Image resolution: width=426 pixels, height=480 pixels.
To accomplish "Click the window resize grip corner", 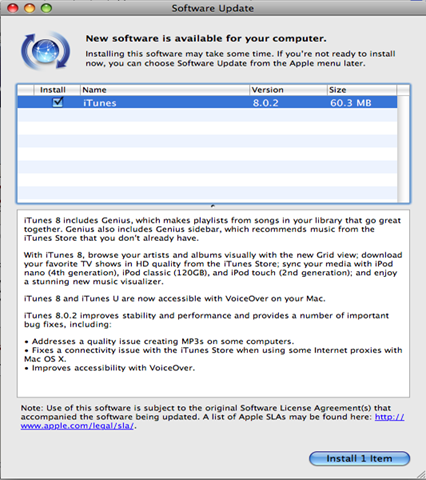I will (421, 475).
